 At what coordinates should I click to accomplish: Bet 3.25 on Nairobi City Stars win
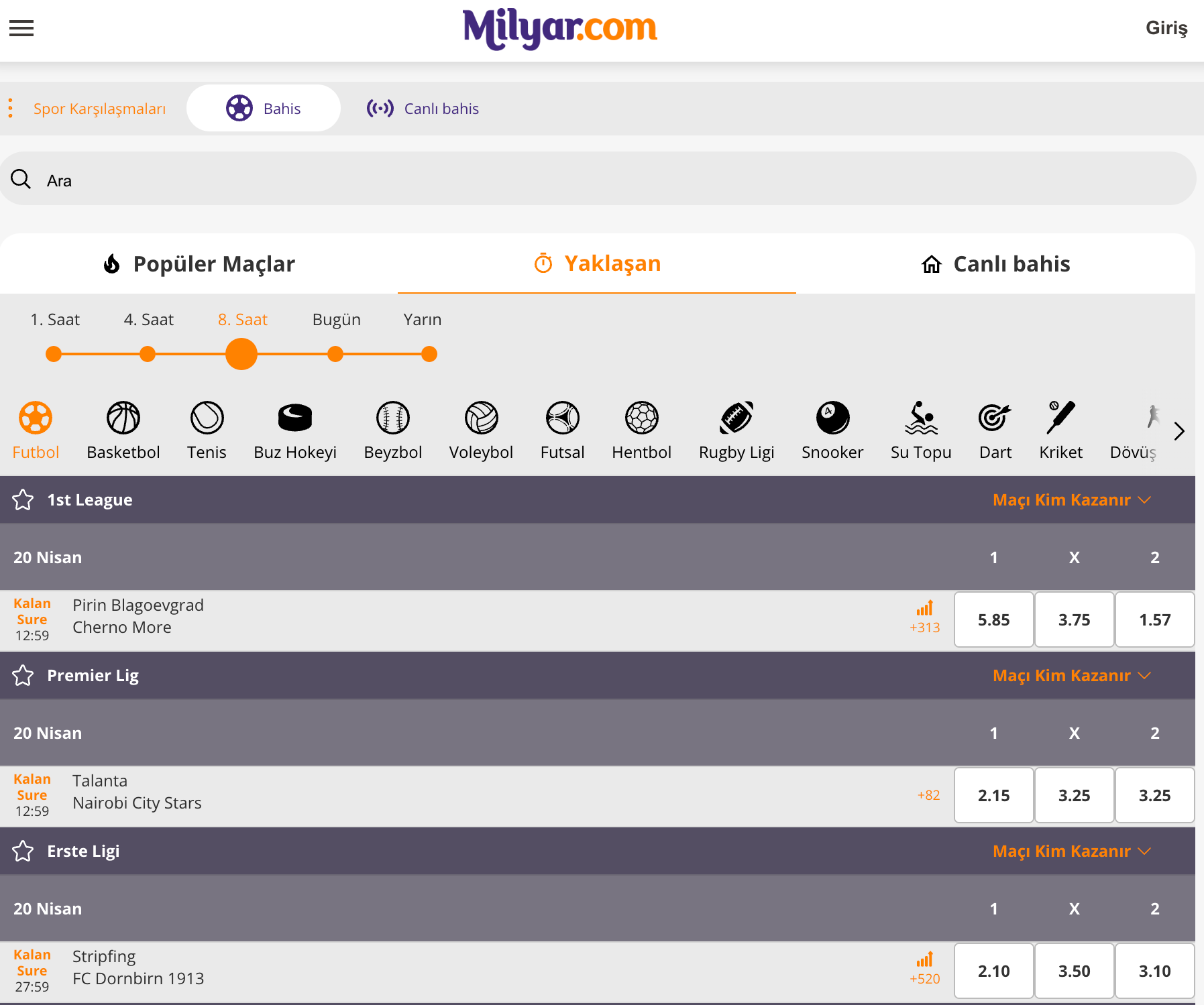[1154, 795]
